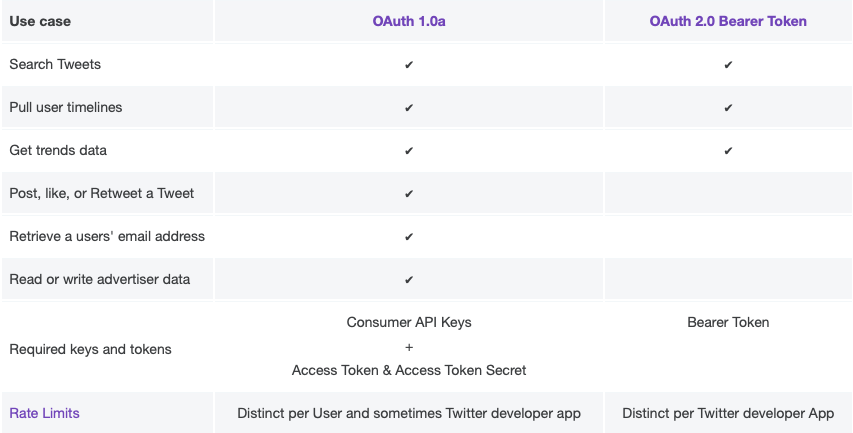
Task: Open the Rate Limits link
Action: pos(44,413)
